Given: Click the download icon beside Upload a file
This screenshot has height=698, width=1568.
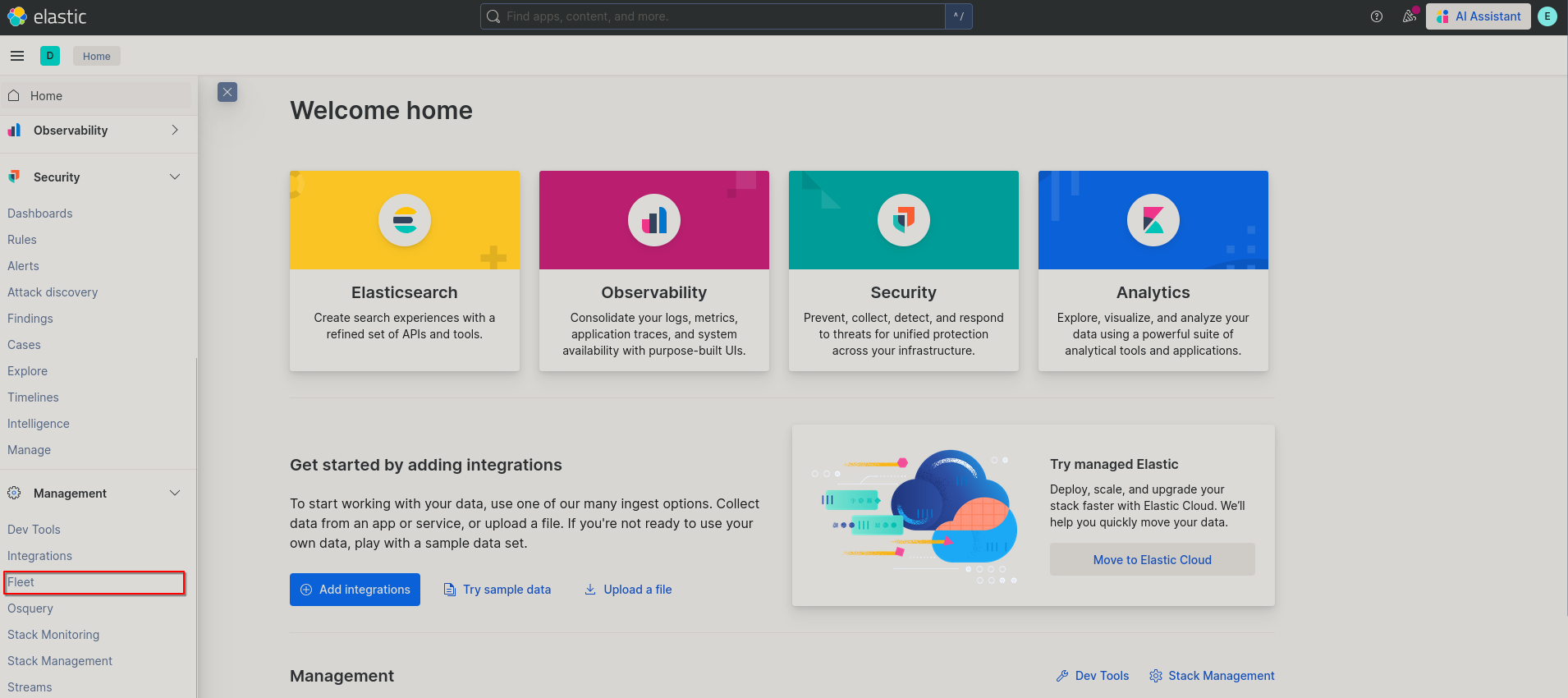Looking at the screenshot, I should pyautogui.click(x=590, y=590).
